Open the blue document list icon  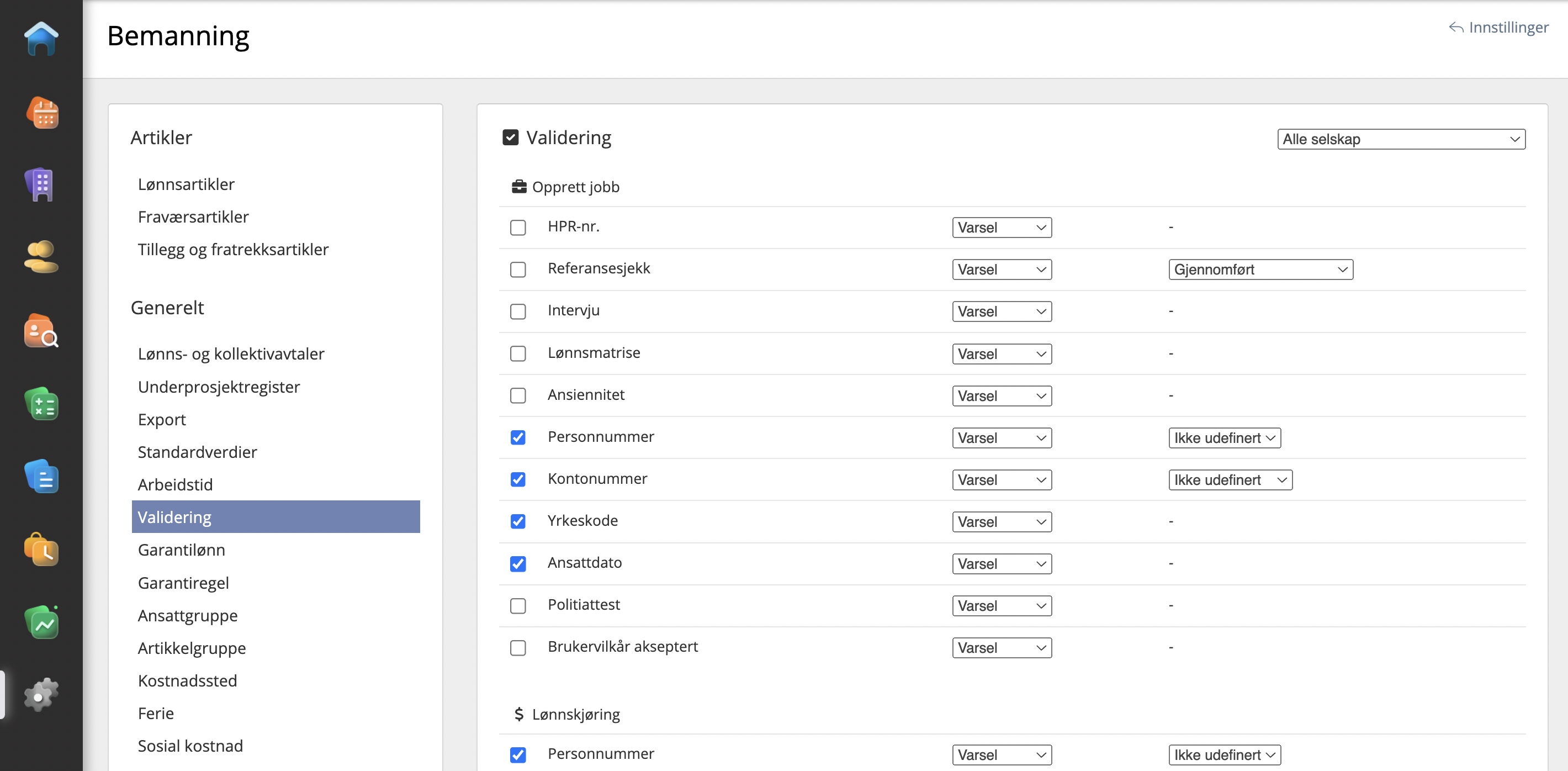(x=41, y=477)
